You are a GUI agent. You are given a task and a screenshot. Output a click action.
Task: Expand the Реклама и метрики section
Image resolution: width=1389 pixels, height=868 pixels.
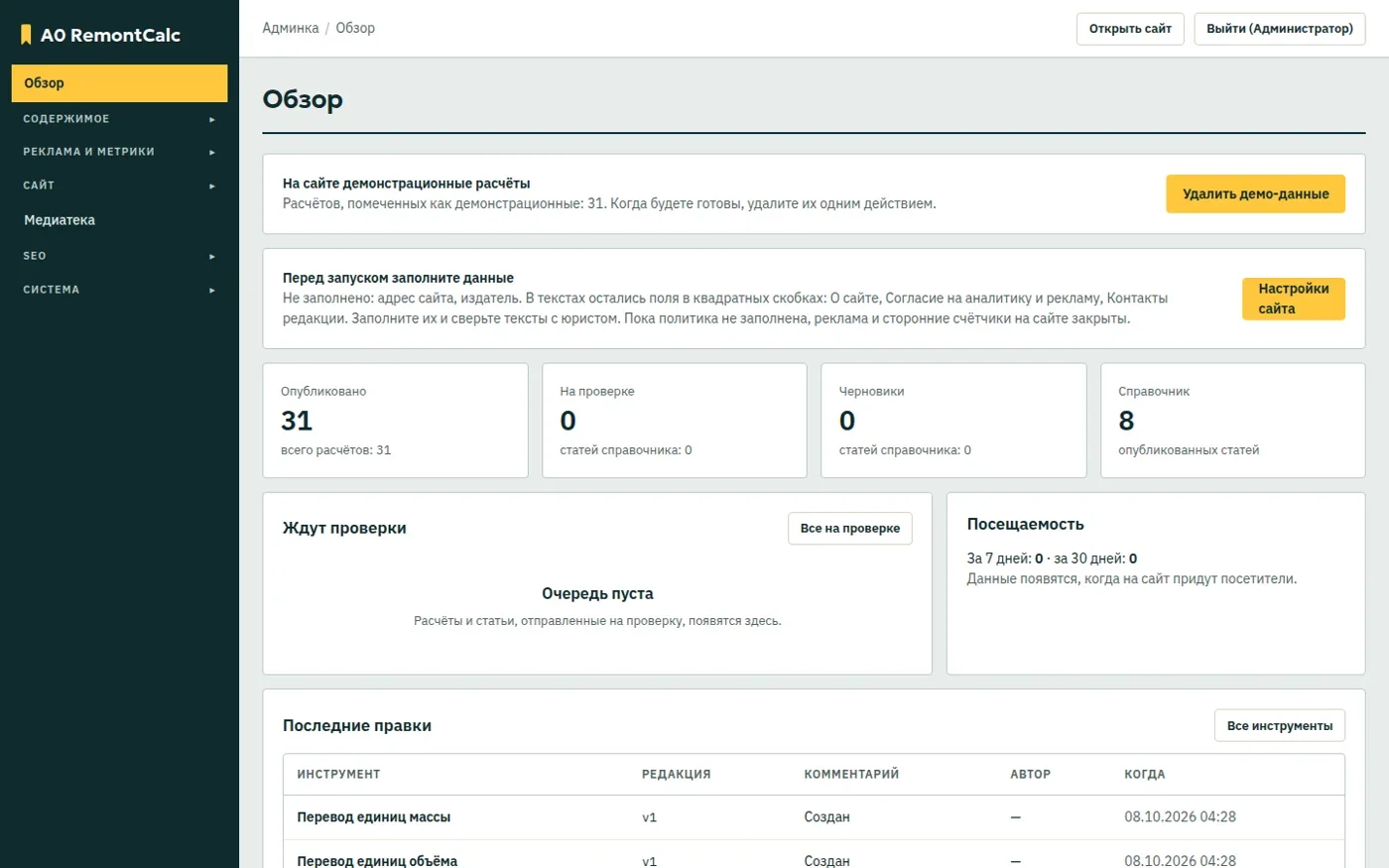coord(119,152)
